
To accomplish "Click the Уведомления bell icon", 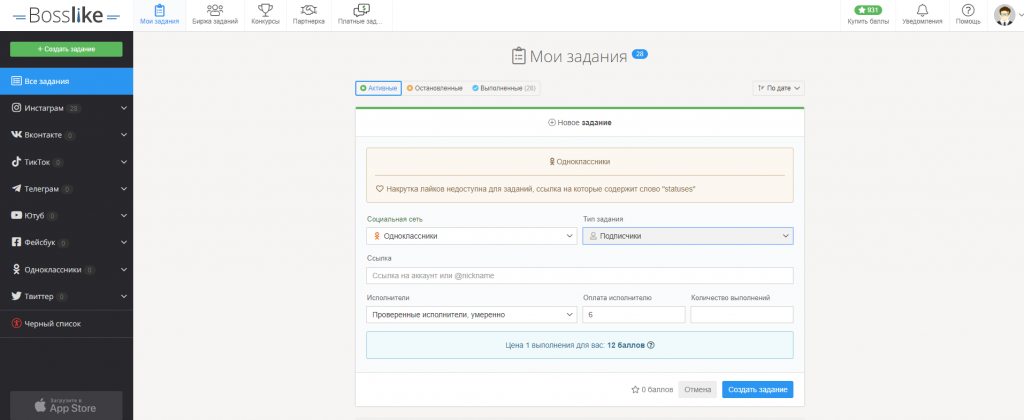I will click(x=922, y=10).
